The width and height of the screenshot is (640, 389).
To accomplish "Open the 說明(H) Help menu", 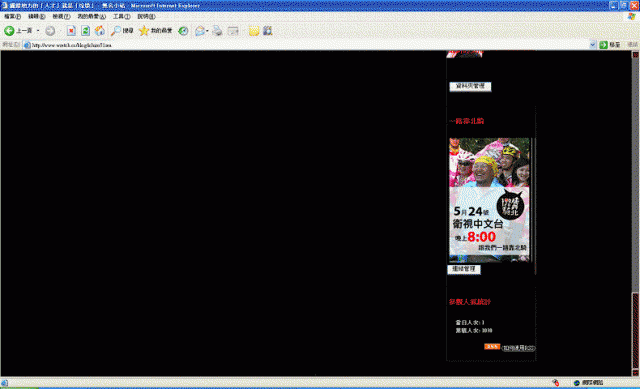I will pos(146,16).
